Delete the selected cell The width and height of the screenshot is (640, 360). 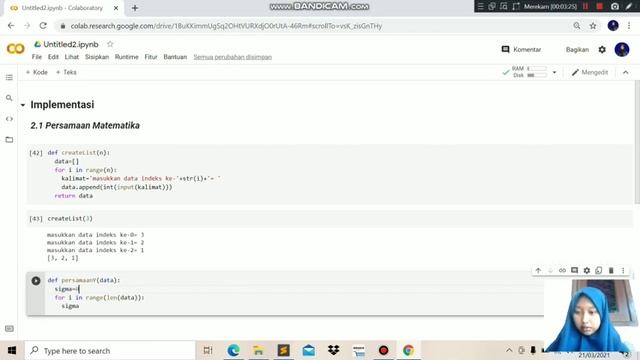611,270
